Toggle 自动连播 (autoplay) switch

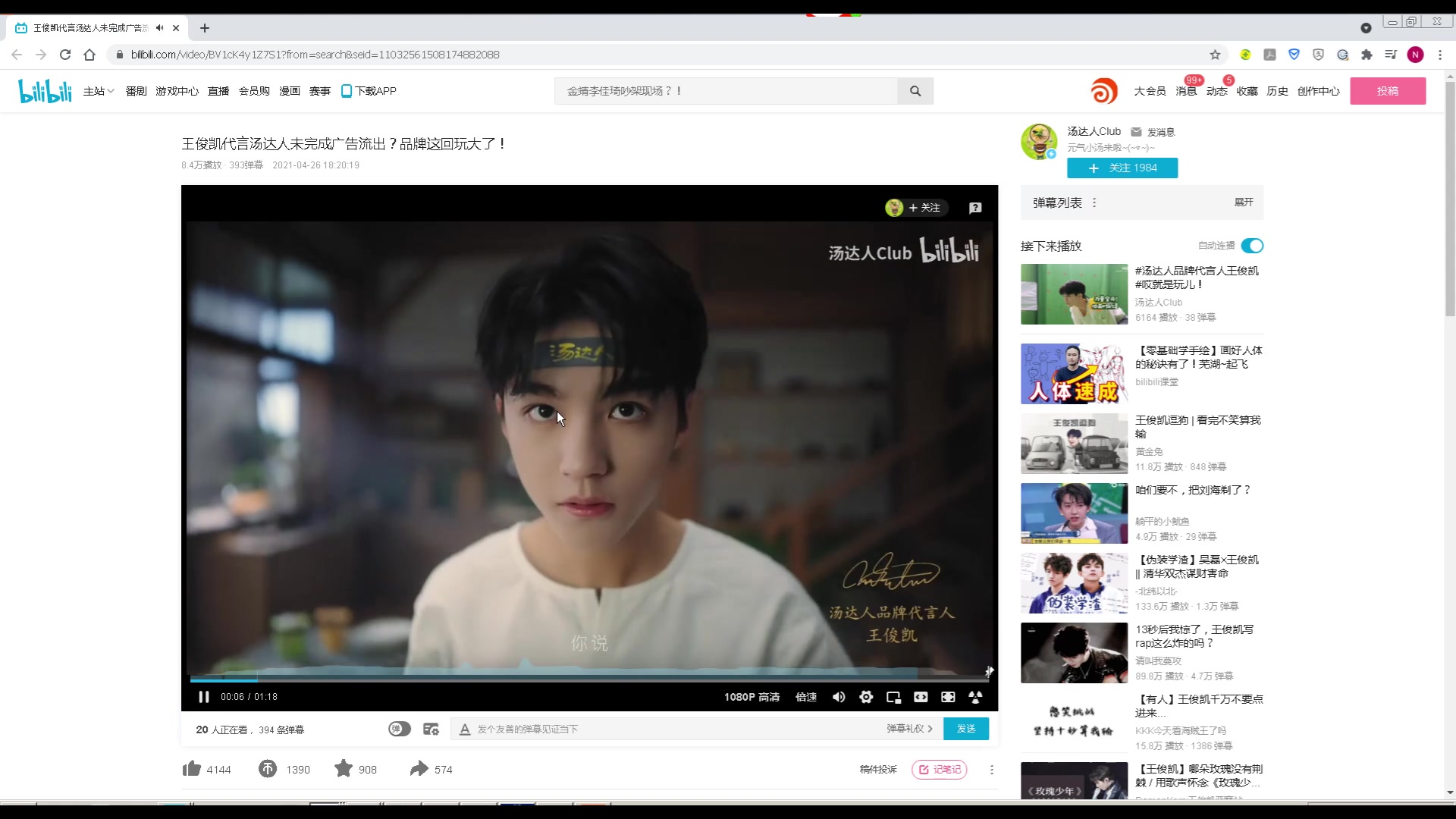point(1252,245)
